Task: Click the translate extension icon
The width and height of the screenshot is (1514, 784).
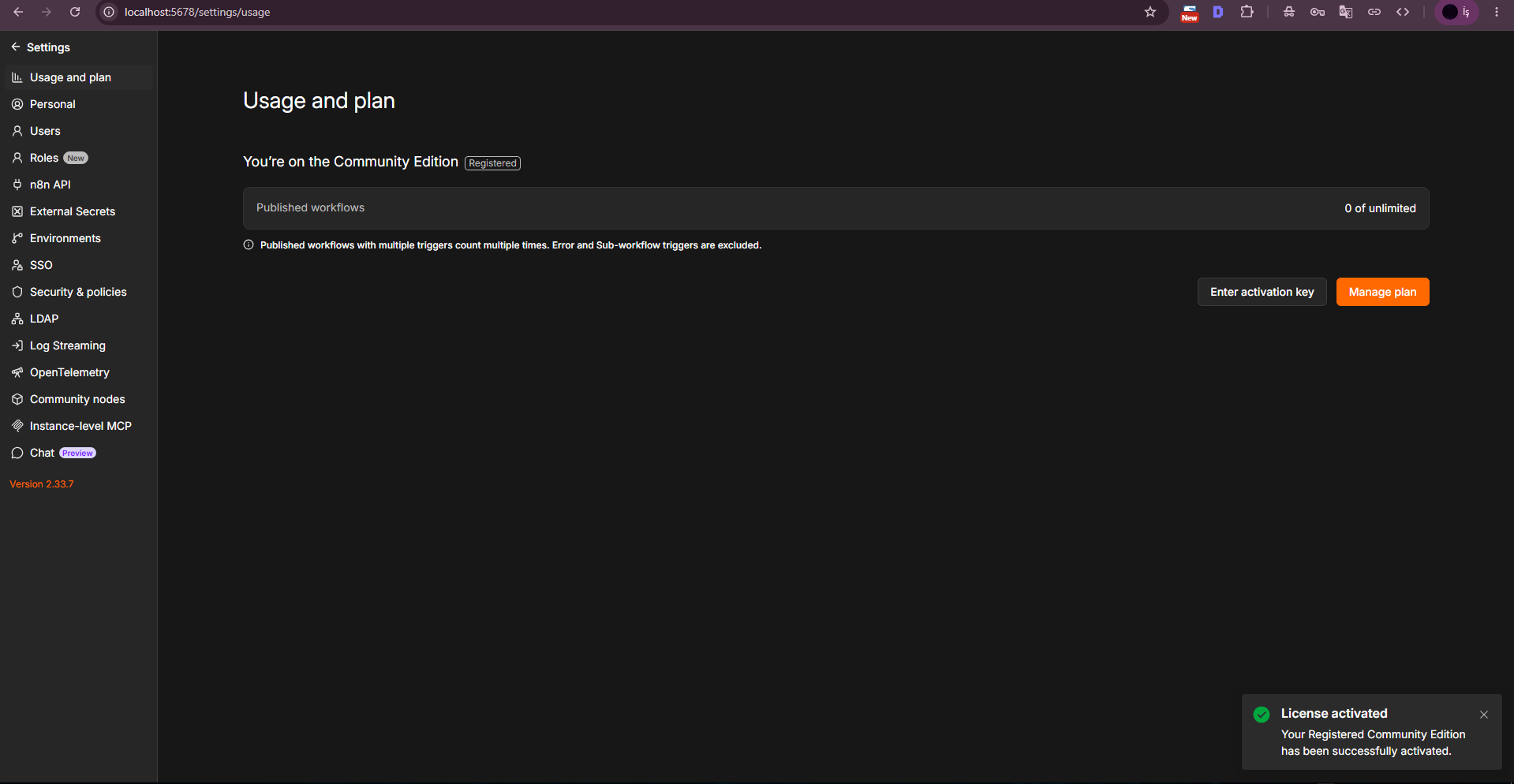Action: tap(1346, 12)
